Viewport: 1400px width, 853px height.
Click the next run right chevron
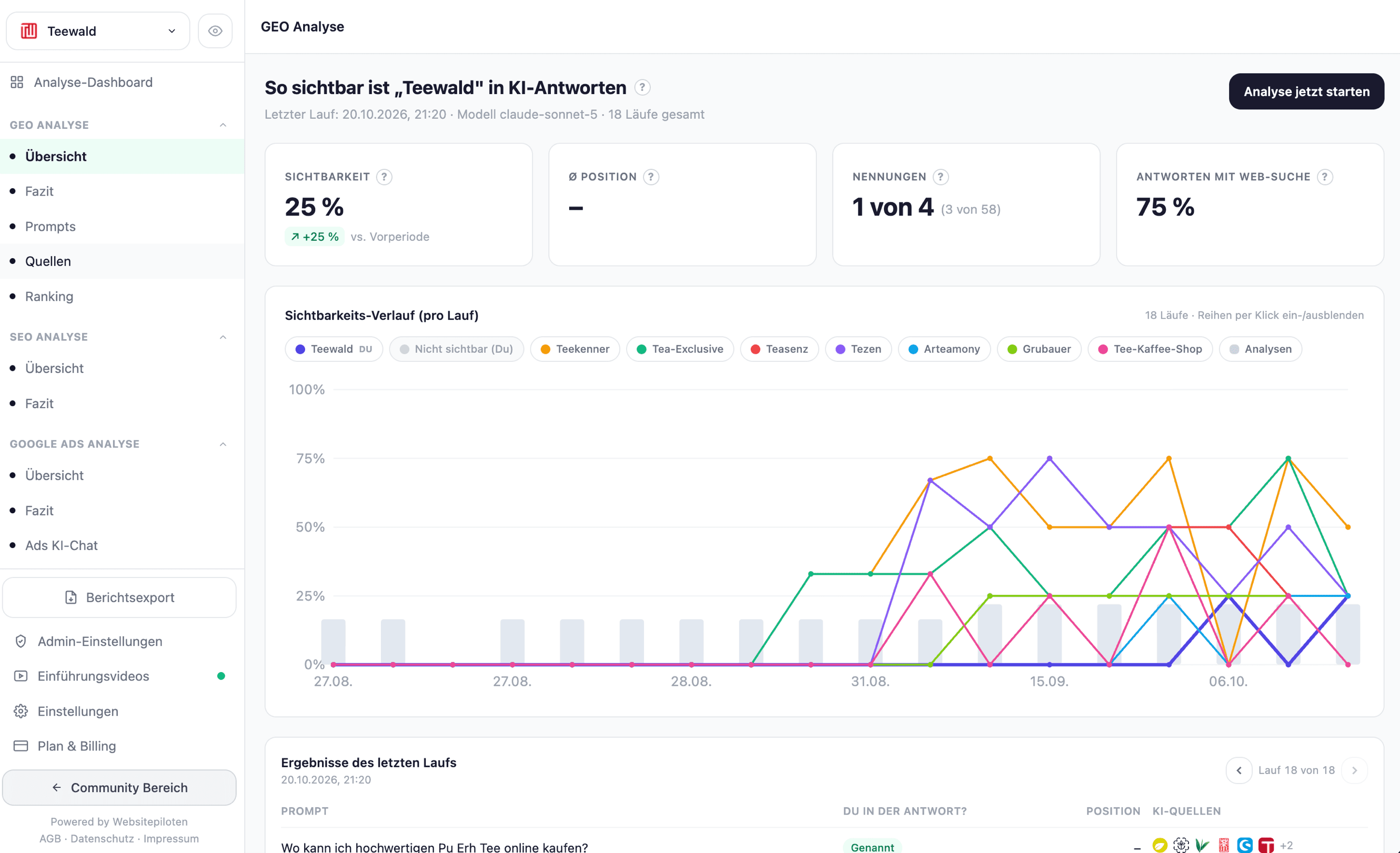point(1355,770)
